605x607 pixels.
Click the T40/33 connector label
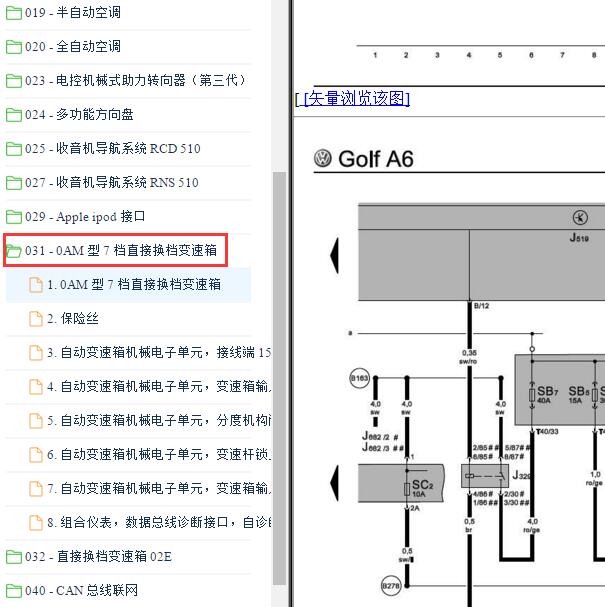pos(547,431)
